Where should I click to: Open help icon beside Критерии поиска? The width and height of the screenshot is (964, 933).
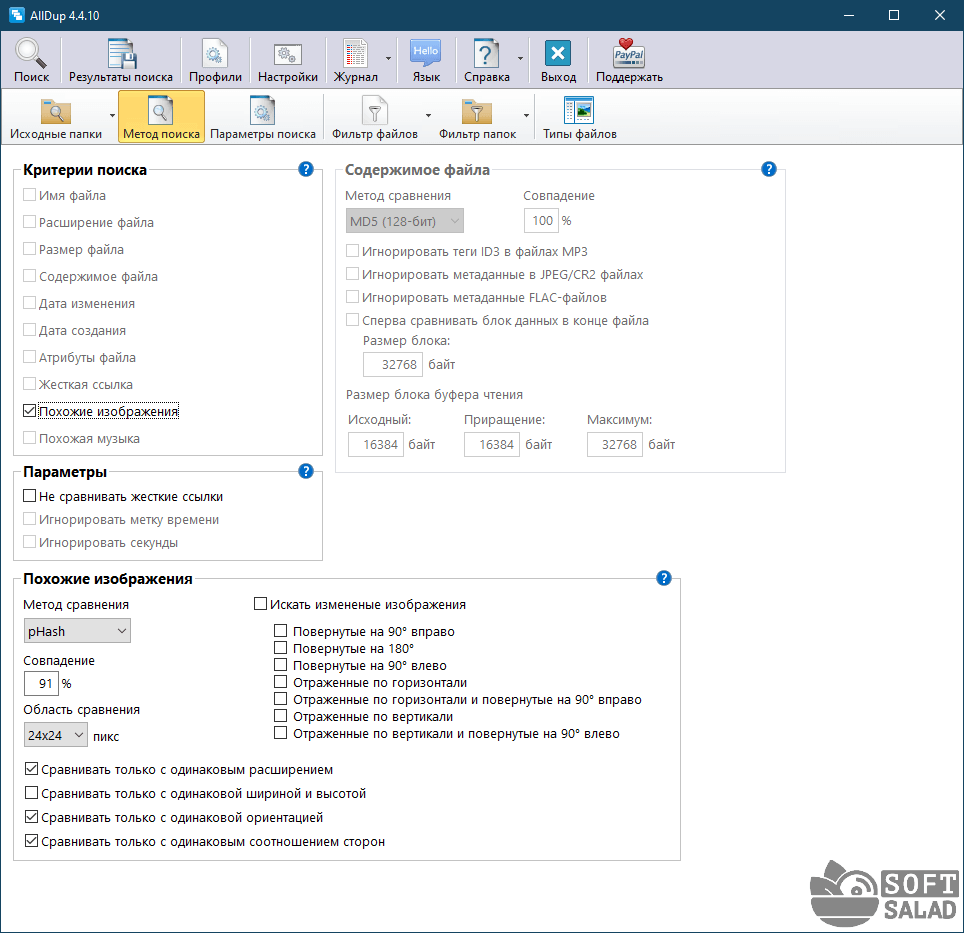pos(306,170)
